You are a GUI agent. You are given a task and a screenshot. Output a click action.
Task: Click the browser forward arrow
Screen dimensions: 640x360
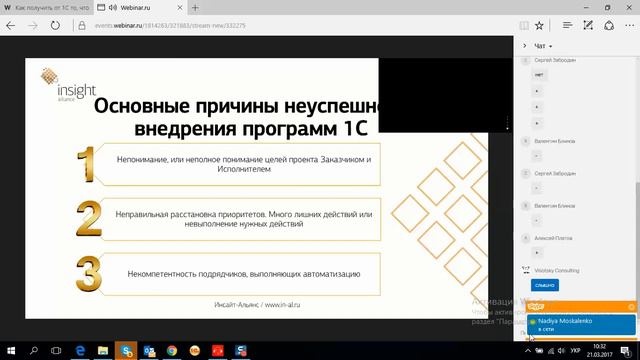33,25
